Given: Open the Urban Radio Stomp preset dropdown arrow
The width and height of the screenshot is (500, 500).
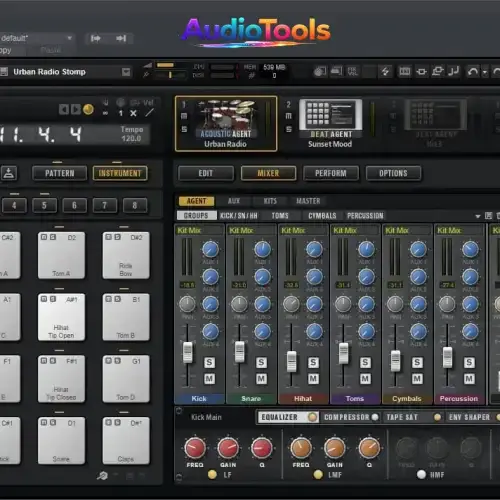Looking at the screenshot, I should coord(126,72).
